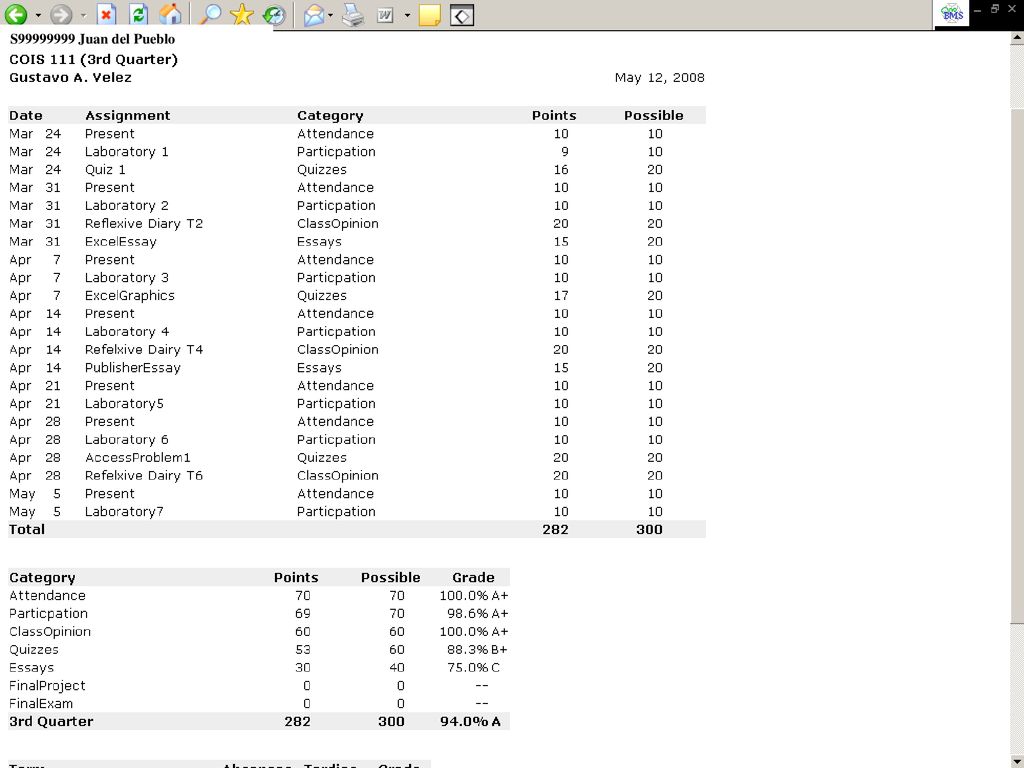Click the scrollbar down arrow
The image size is (1024, 768).
[x=1017, y=761]
